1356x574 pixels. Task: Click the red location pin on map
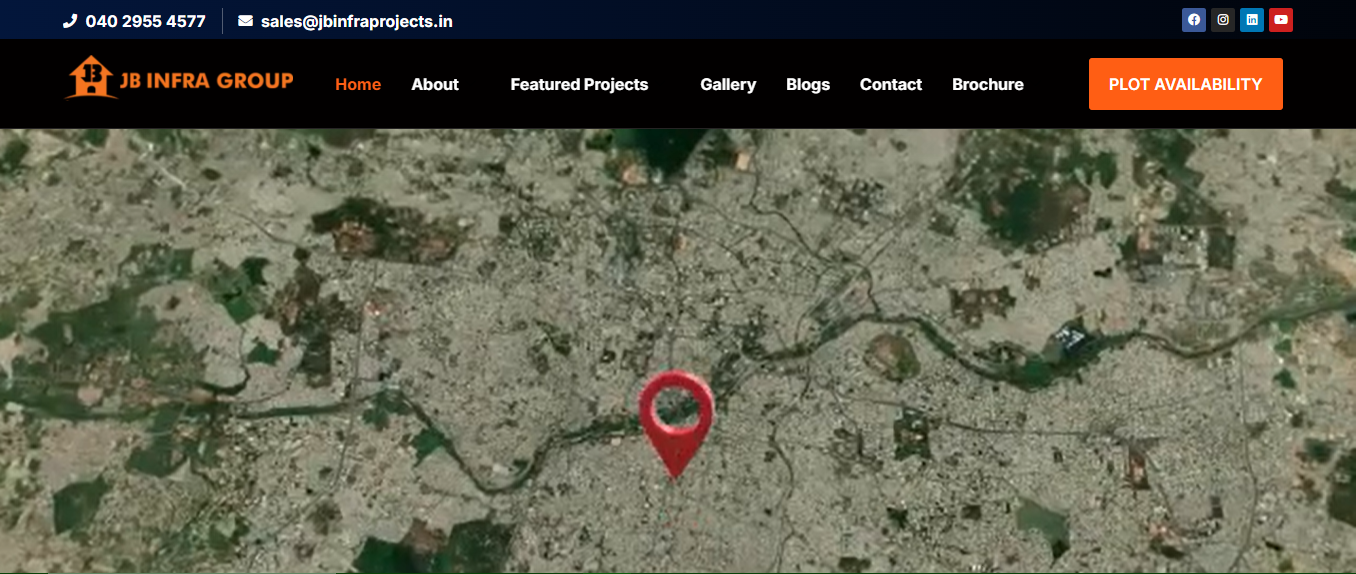pyautogui.click(x=676, y=416)
